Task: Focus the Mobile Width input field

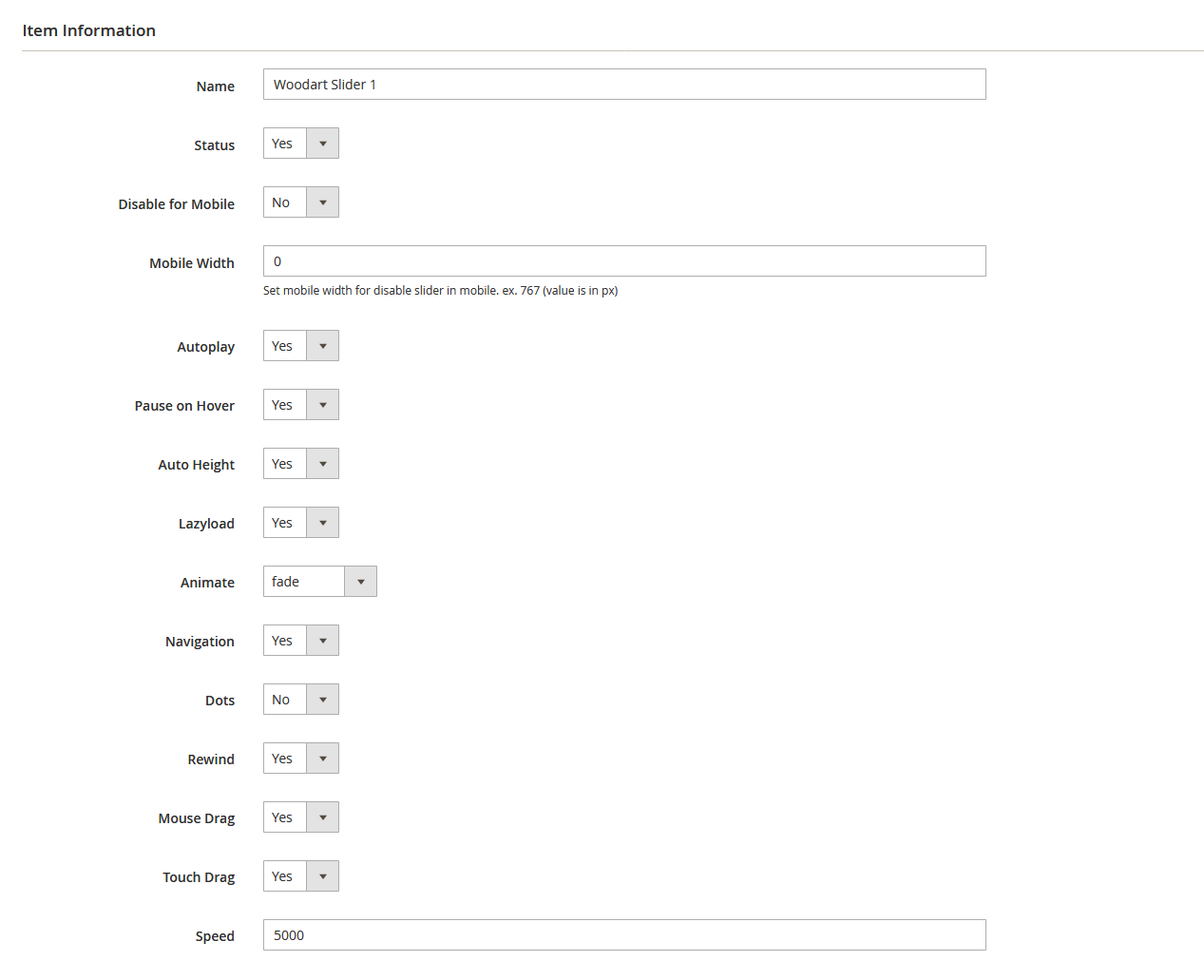Action: pyautogui.click(x=623, y=261)
